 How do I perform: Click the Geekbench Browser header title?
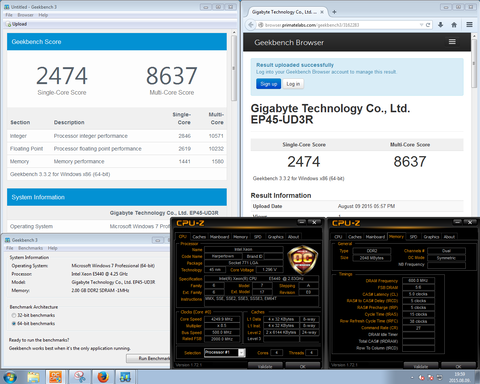(x=289, y=42)
